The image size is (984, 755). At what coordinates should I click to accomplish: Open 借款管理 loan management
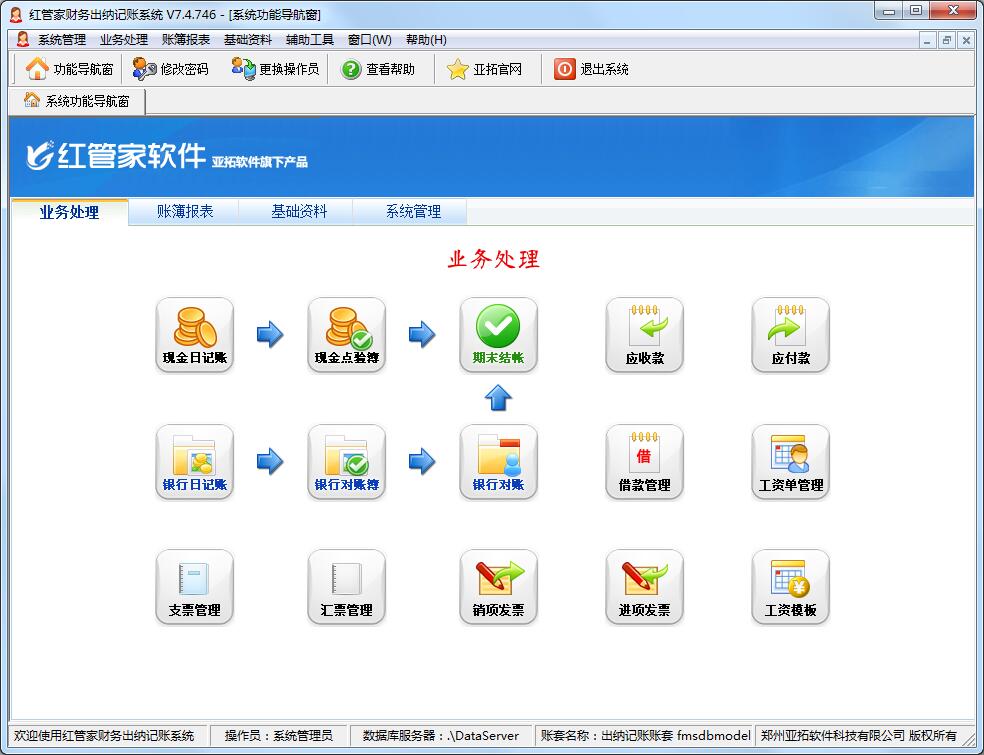coord(644,461)
